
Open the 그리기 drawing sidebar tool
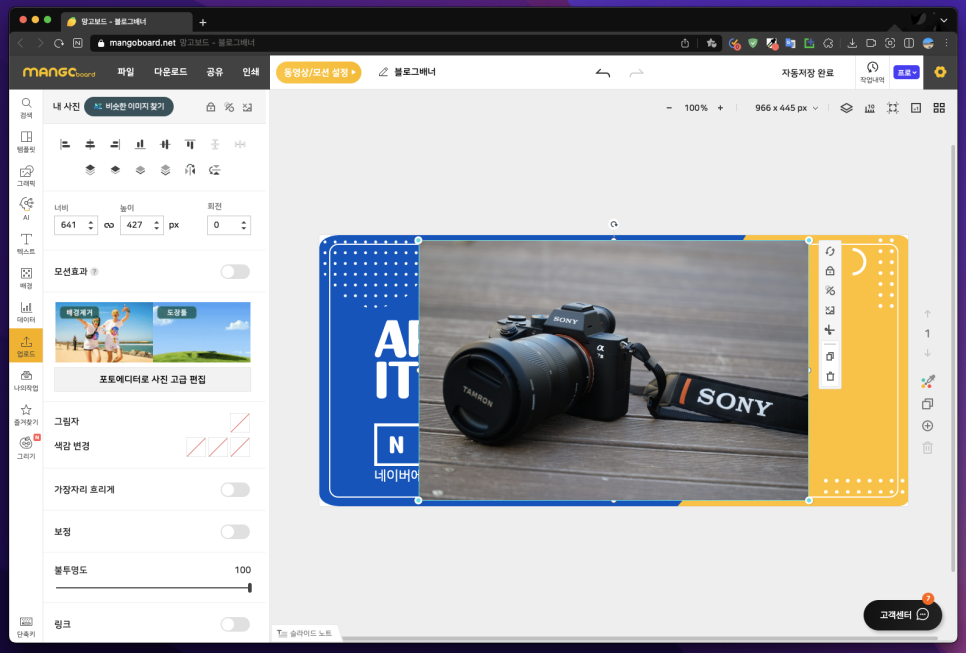[x=26, y=448]
